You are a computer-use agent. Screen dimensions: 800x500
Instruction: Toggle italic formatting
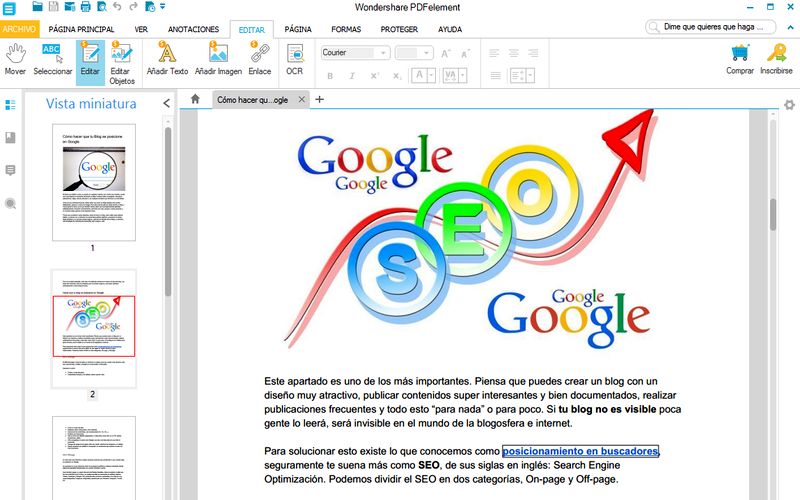pos(352,76)
